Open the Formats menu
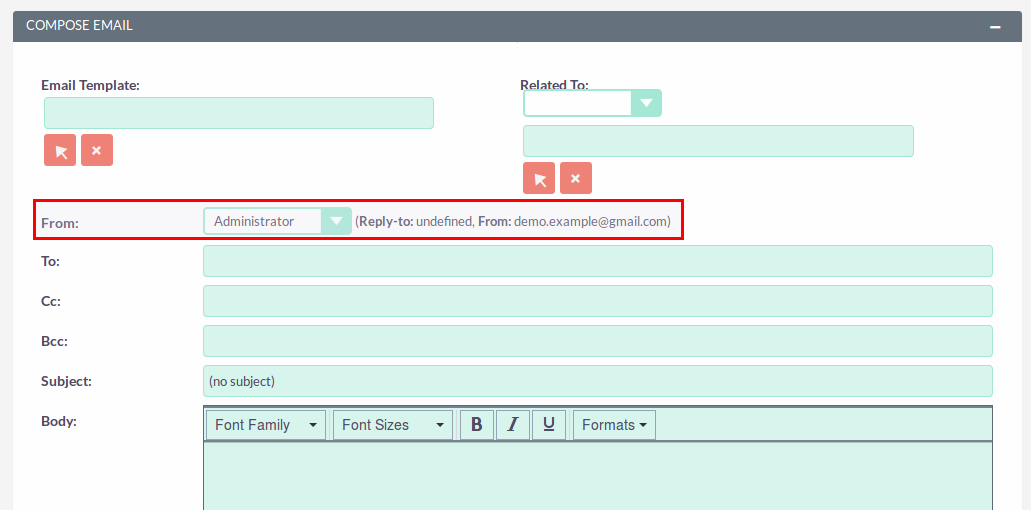 pyautogui.click(x=615, y=425)
